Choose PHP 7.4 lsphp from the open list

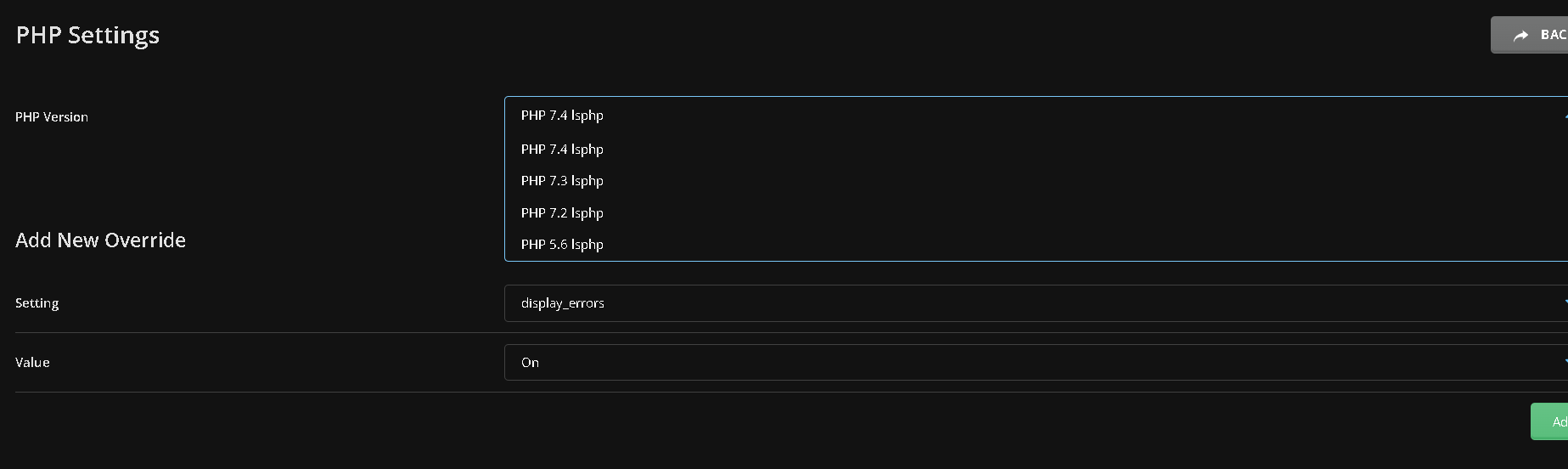coord(563,150)
